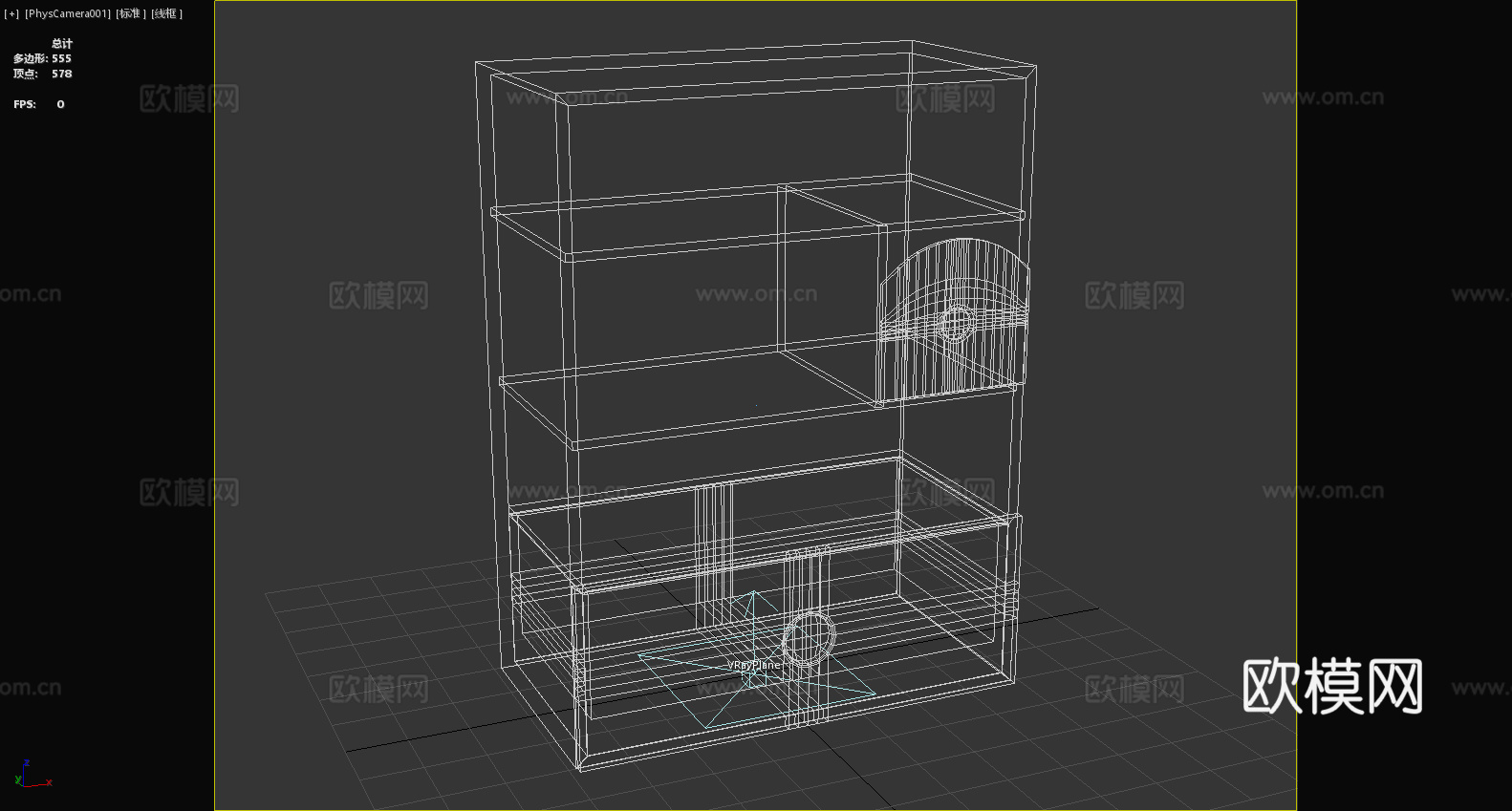Select the '多边形: 555' polygon count text
Image resolution: width=1512 pixels, height=811 pixels.
42,58
